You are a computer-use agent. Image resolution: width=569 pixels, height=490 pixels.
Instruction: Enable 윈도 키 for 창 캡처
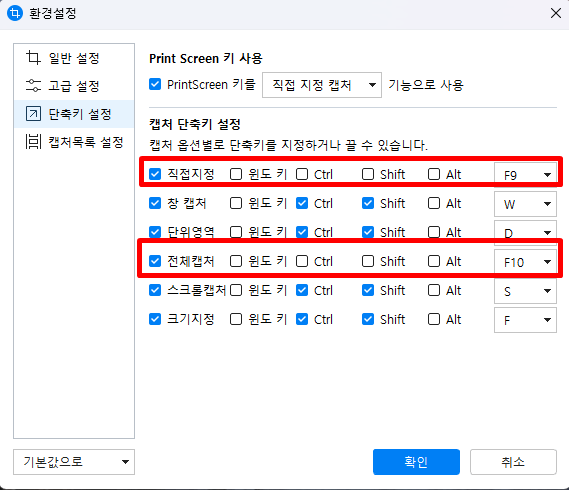(236, 203)
